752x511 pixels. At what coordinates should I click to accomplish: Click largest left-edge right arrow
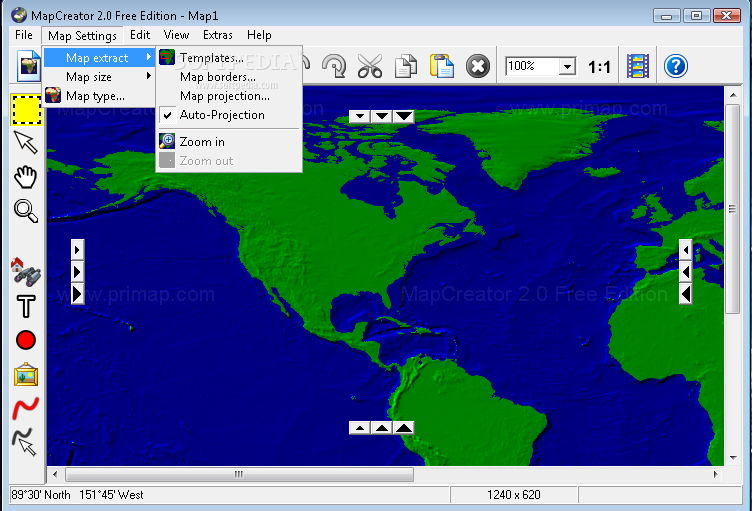click(x=77, y=294)
